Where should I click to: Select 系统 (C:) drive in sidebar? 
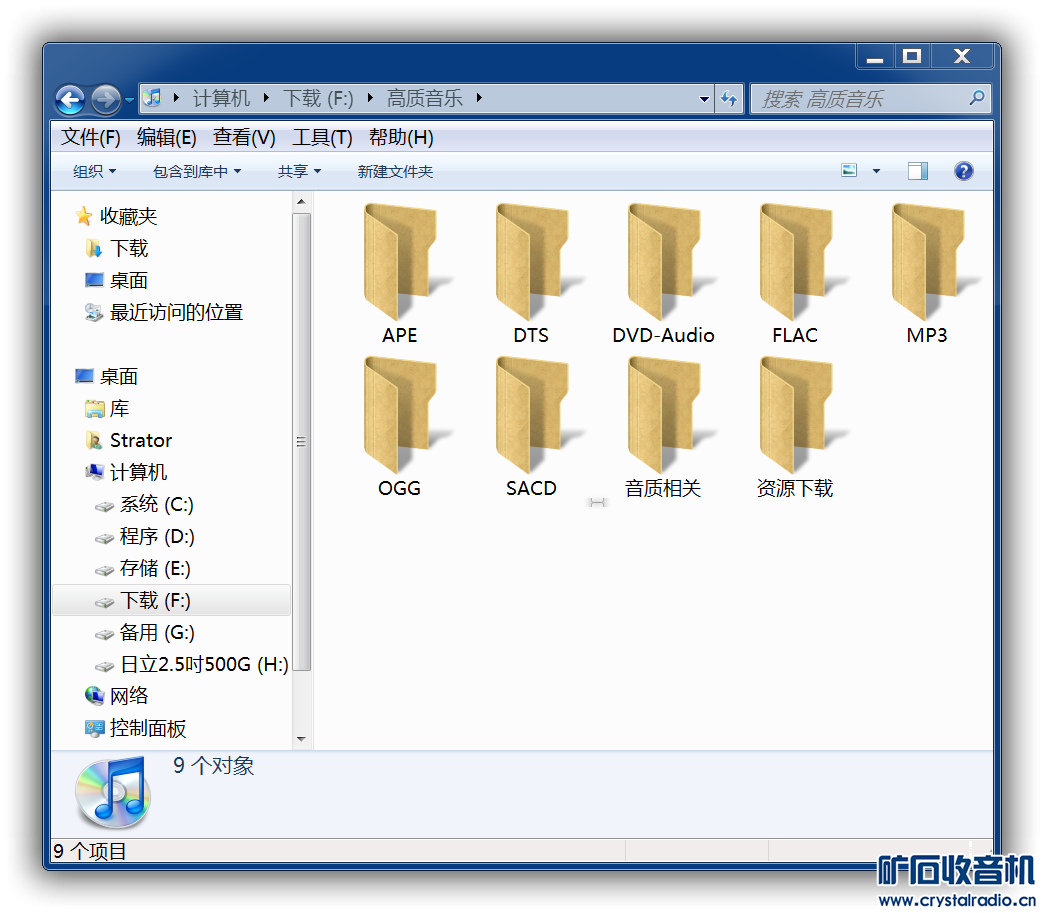coord(156,505)
